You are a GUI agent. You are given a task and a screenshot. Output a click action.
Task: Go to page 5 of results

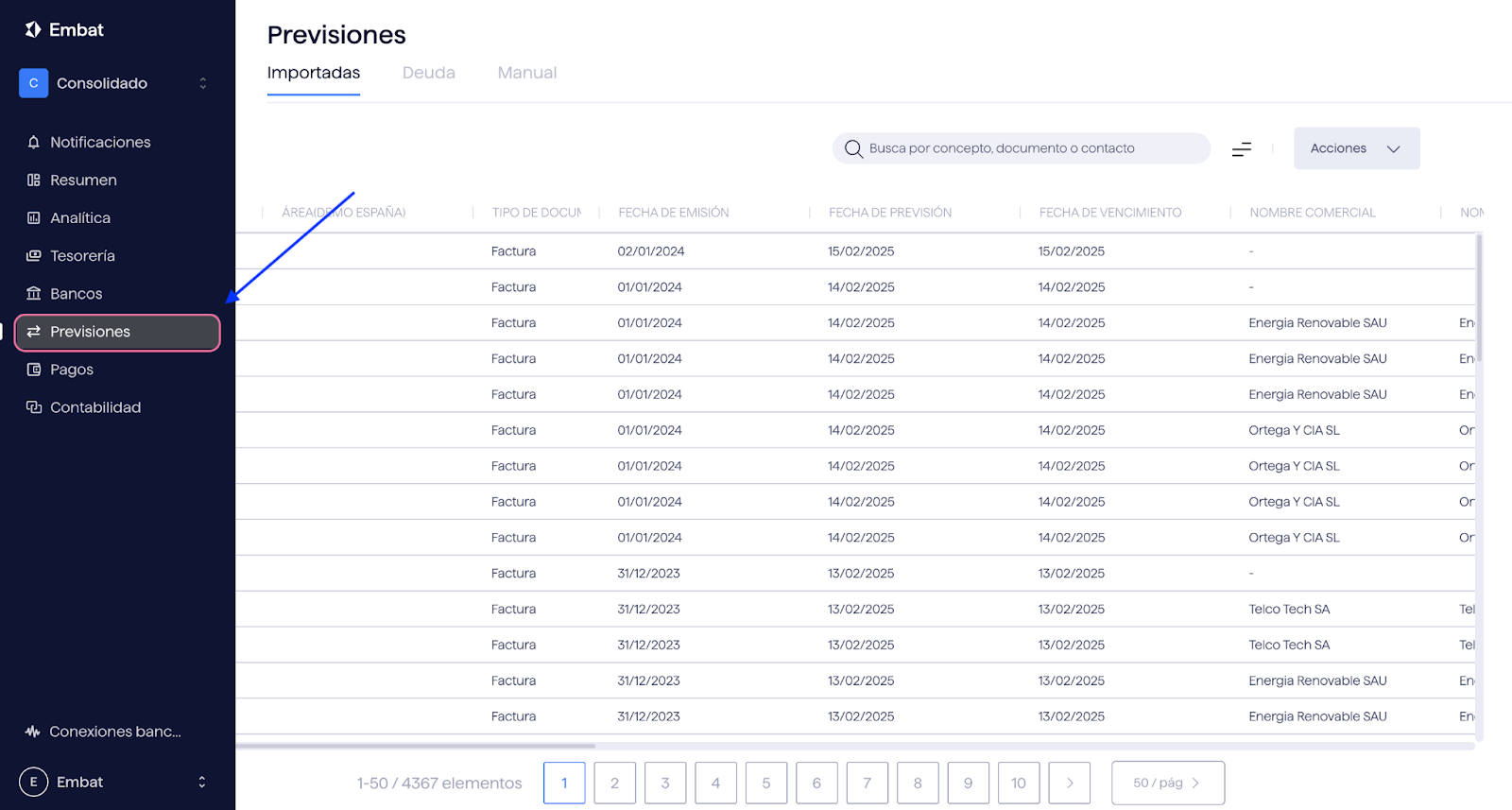(765, 783)
